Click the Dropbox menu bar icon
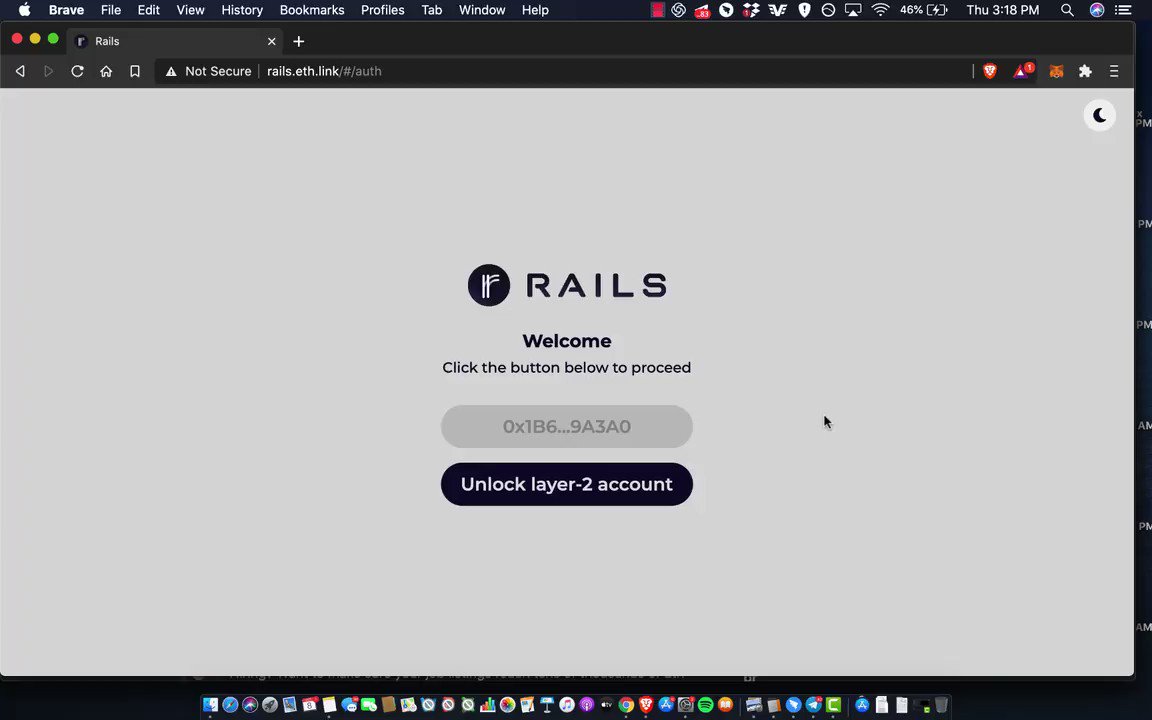 750,10
